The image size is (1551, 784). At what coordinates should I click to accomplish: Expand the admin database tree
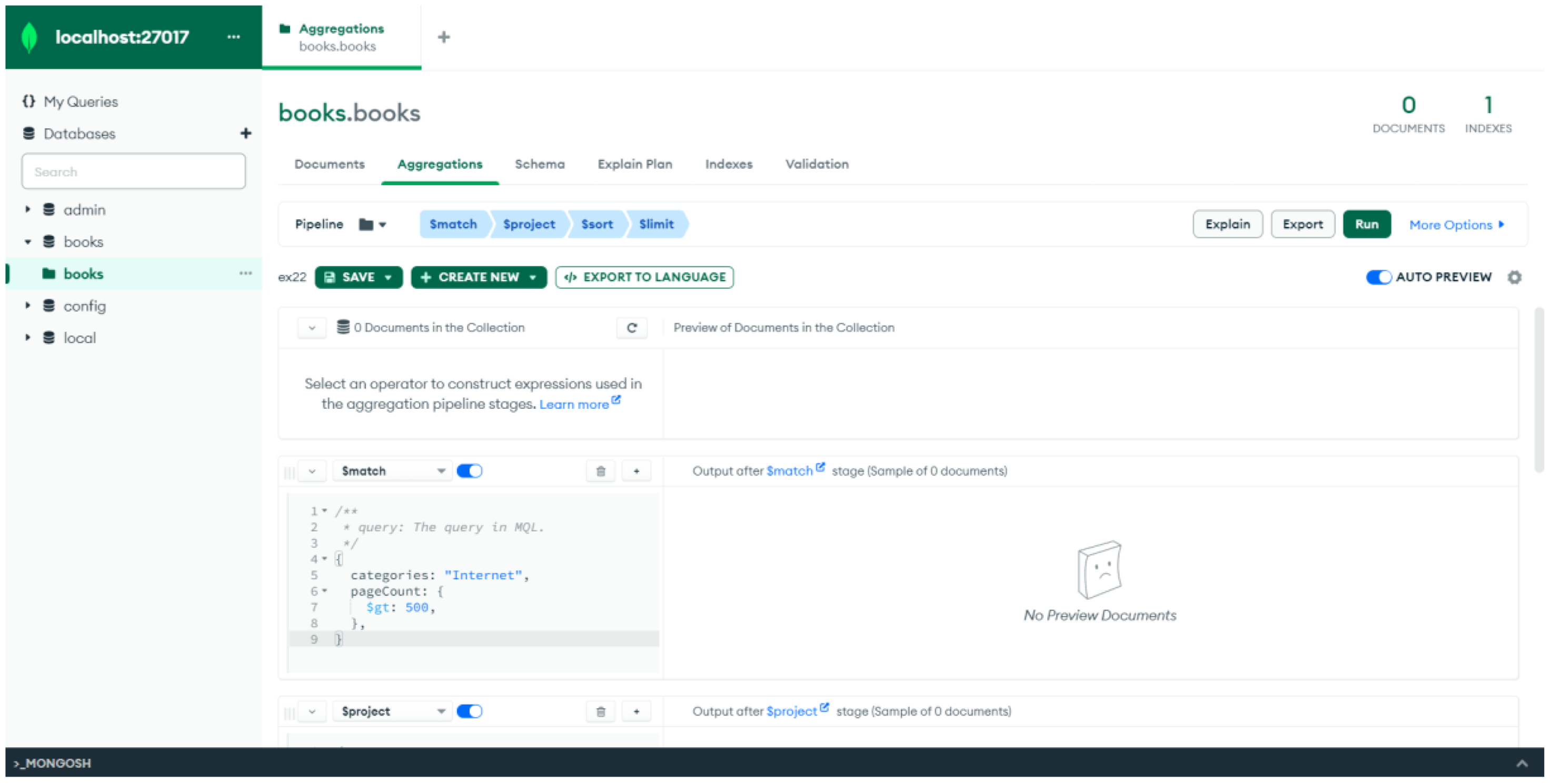pos(28,210)
